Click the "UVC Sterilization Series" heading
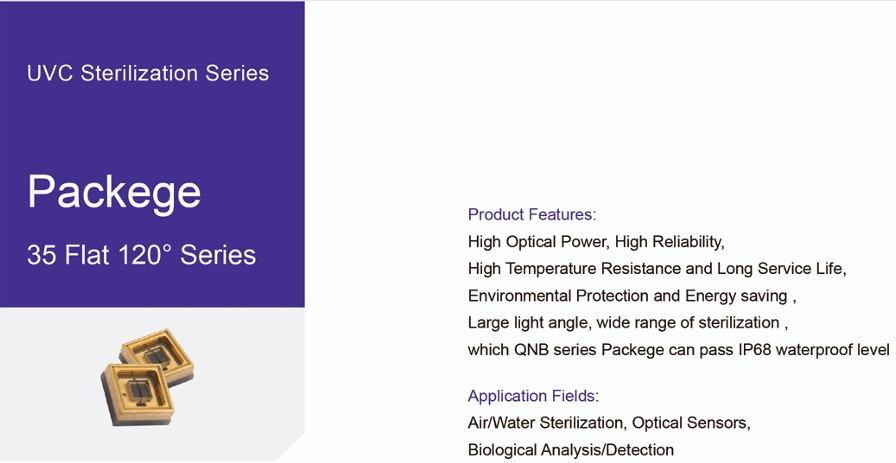 coord(148,73)
